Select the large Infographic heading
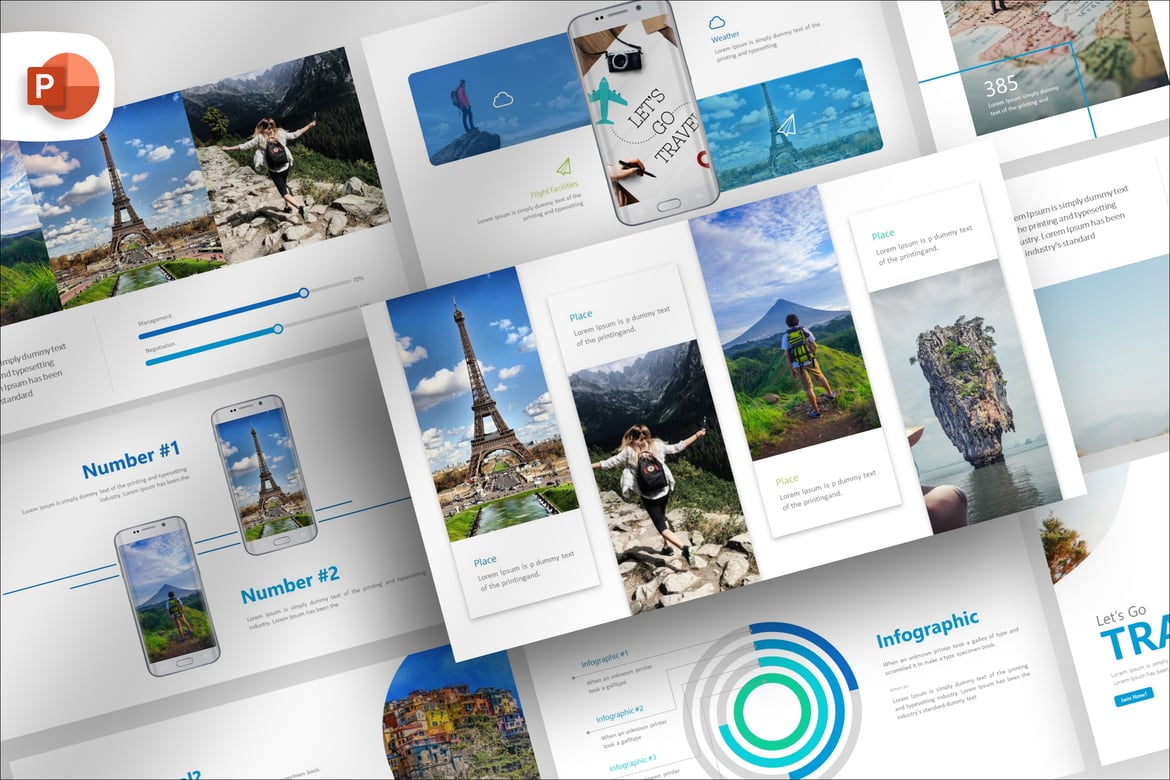 point(927,629)
